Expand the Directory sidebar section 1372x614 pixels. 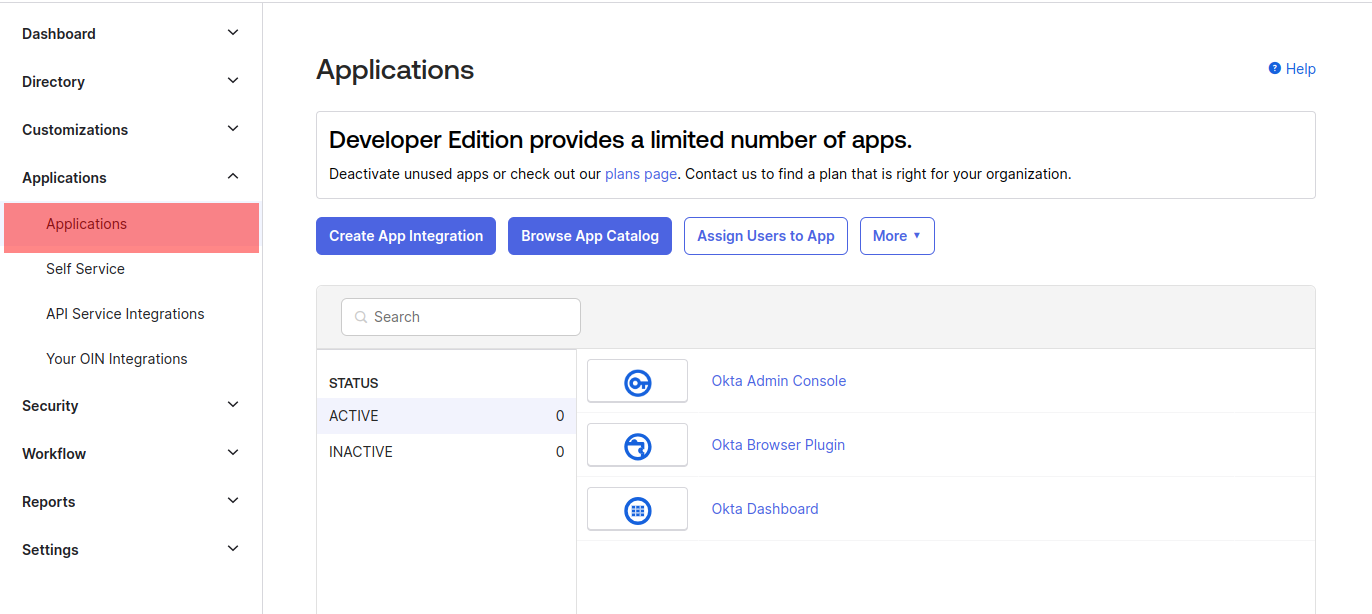[232, 81]
